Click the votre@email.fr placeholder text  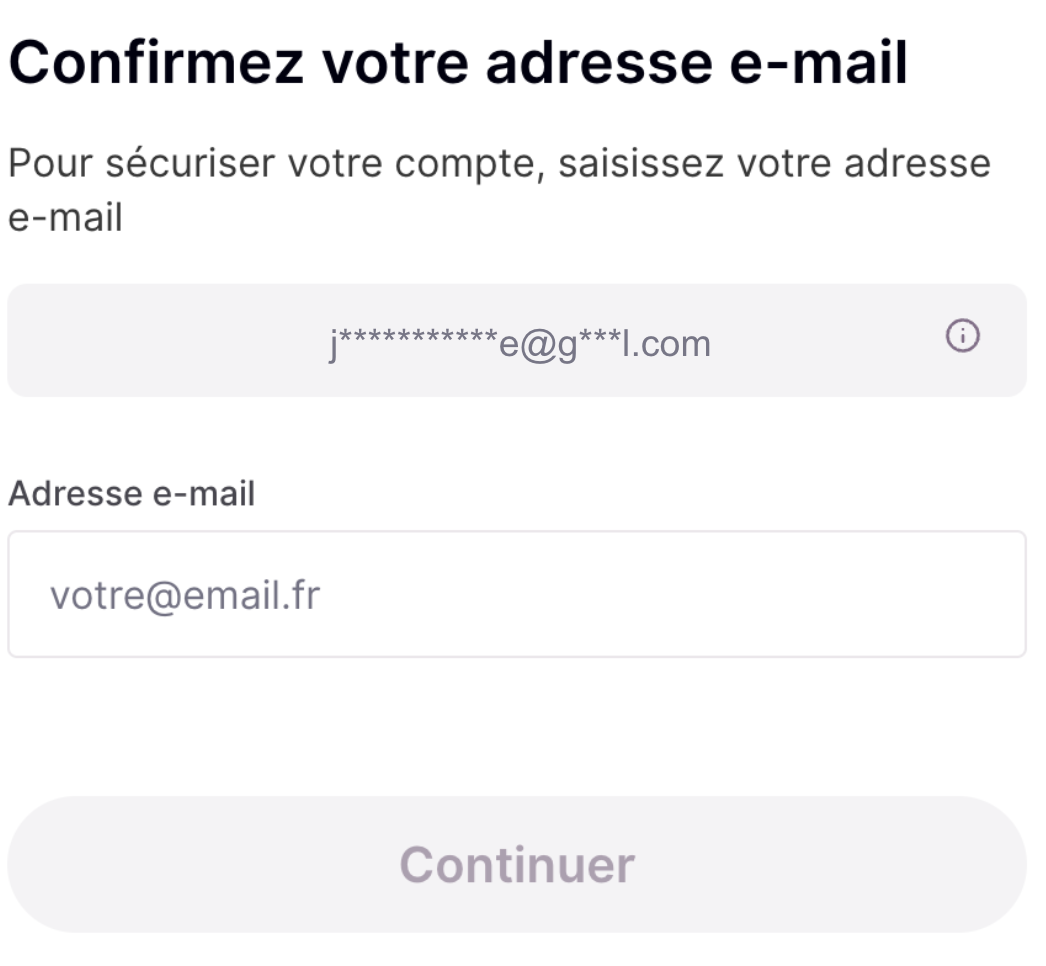click(x=185, y=596)
